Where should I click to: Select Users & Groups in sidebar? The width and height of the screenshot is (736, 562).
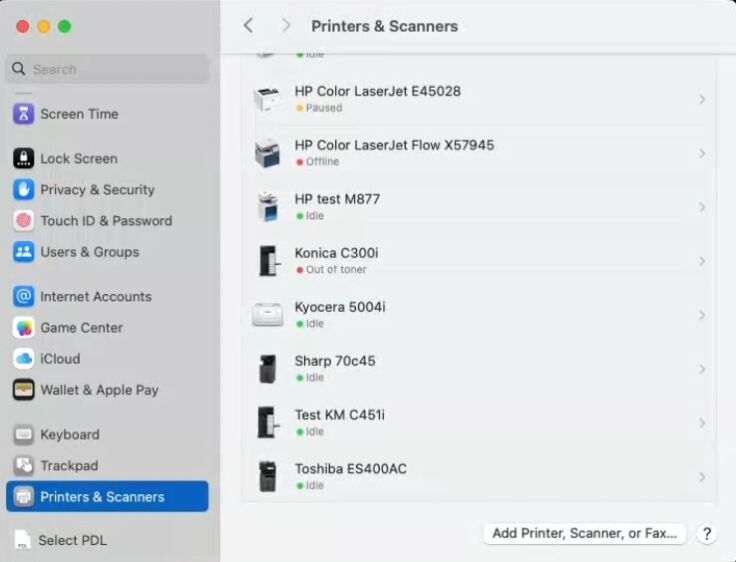click(89, 252)
